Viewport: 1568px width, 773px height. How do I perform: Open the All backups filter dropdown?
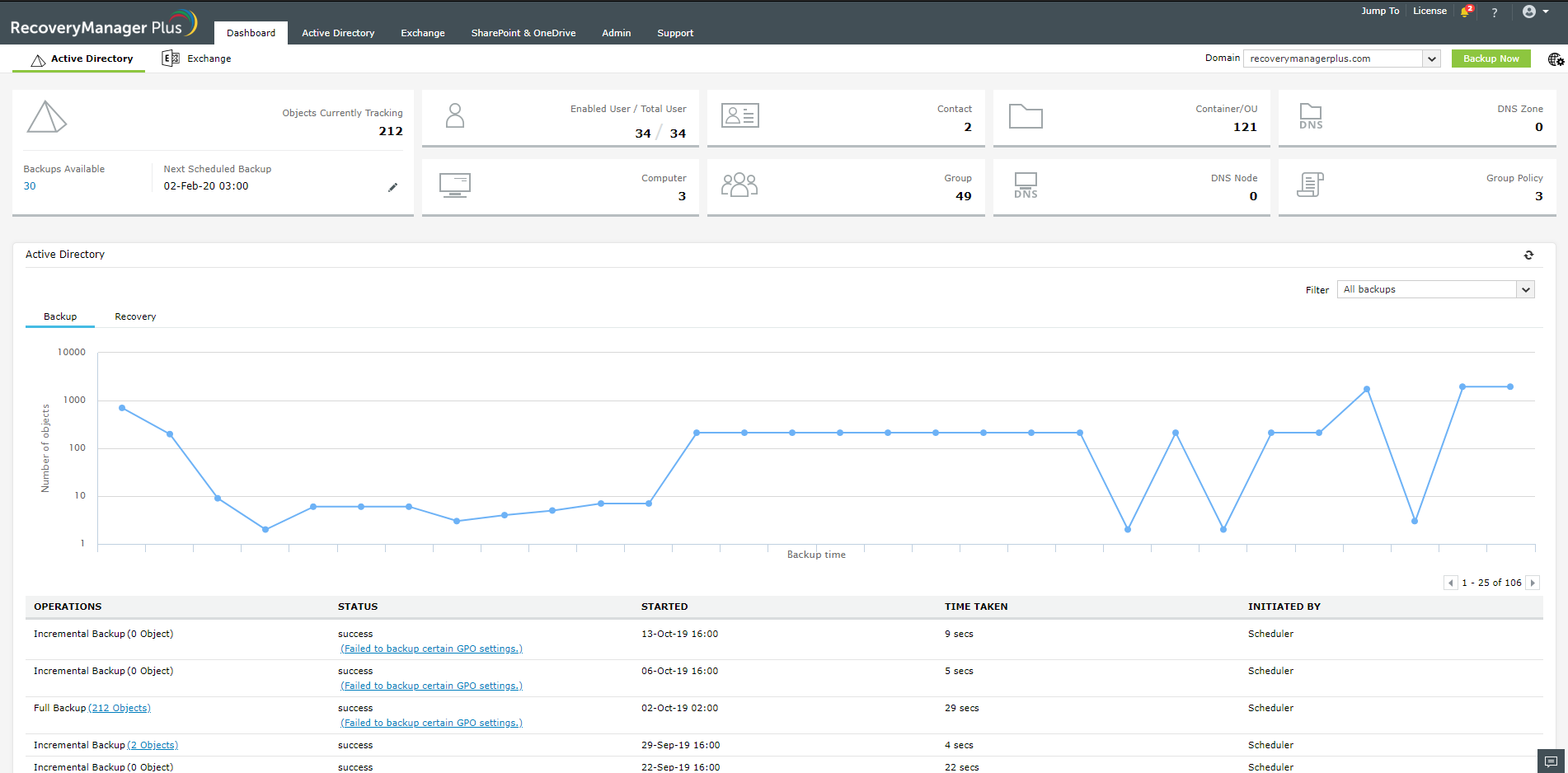(1525, 289)
